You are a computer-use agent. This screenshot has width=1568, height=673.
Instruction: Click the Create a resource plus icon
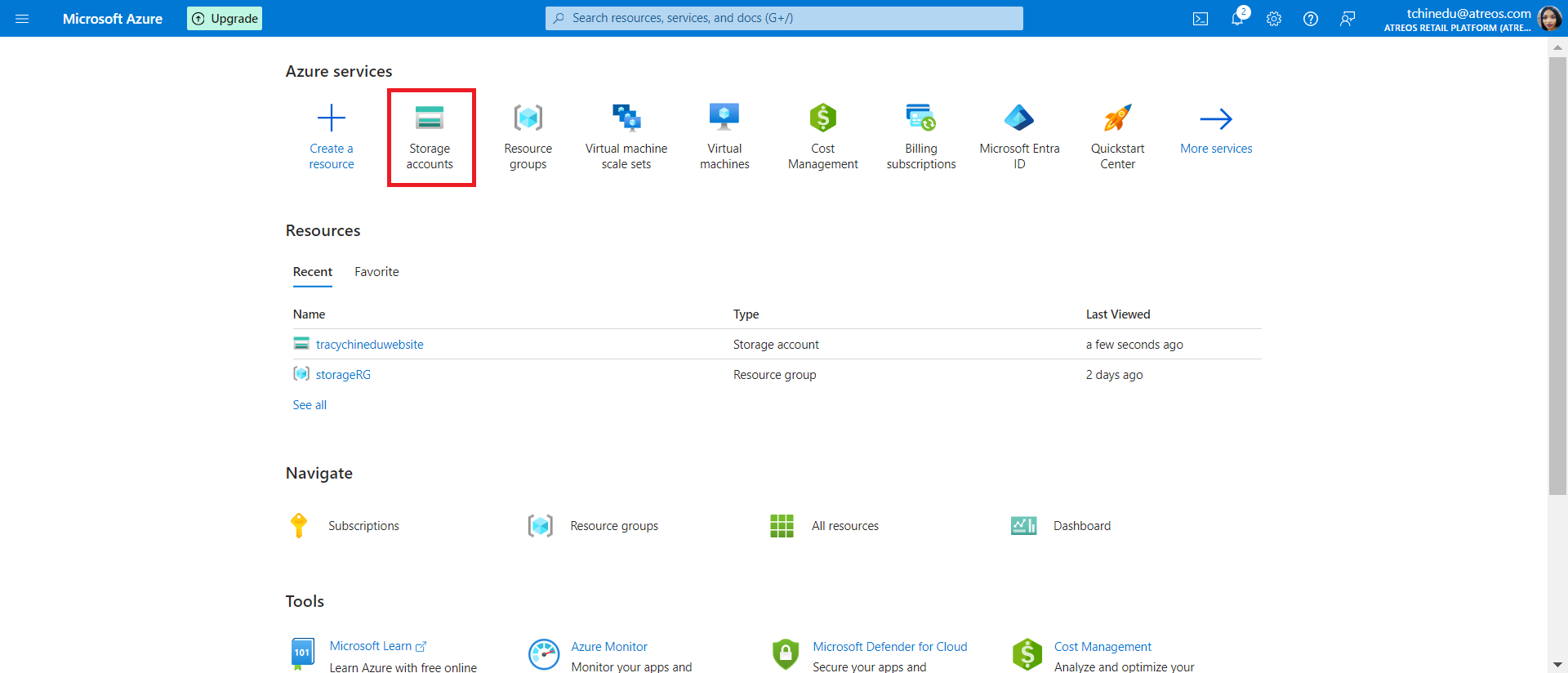(332, 118)
